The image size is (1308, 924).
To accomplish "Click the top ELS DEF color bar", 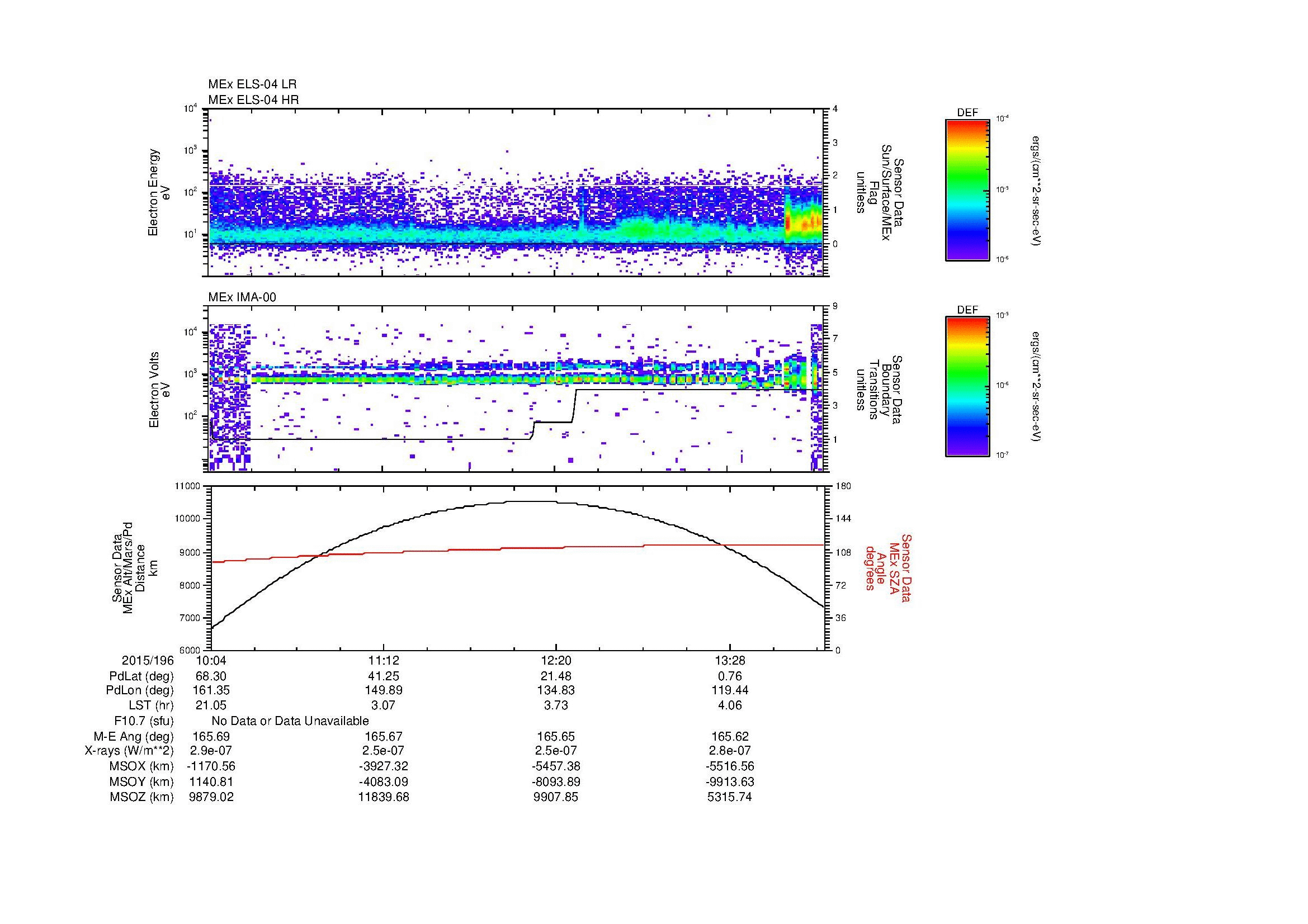I will (x=967, y=189).
